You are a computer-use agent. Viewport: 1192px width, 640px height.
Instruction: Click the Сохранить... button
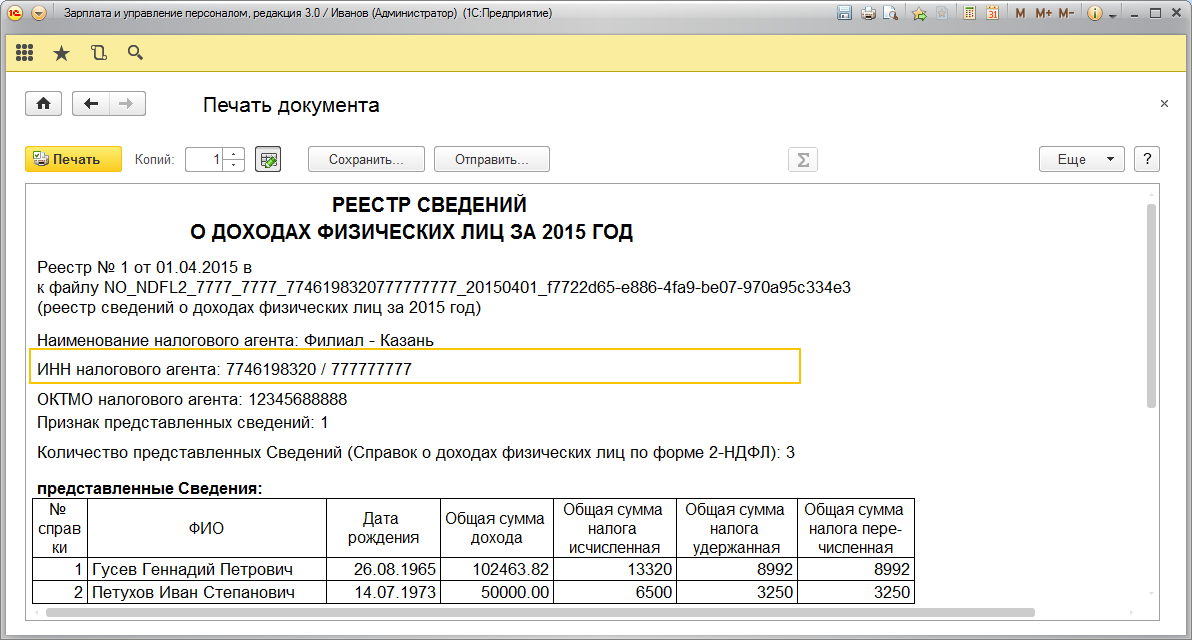coord(366,159)
